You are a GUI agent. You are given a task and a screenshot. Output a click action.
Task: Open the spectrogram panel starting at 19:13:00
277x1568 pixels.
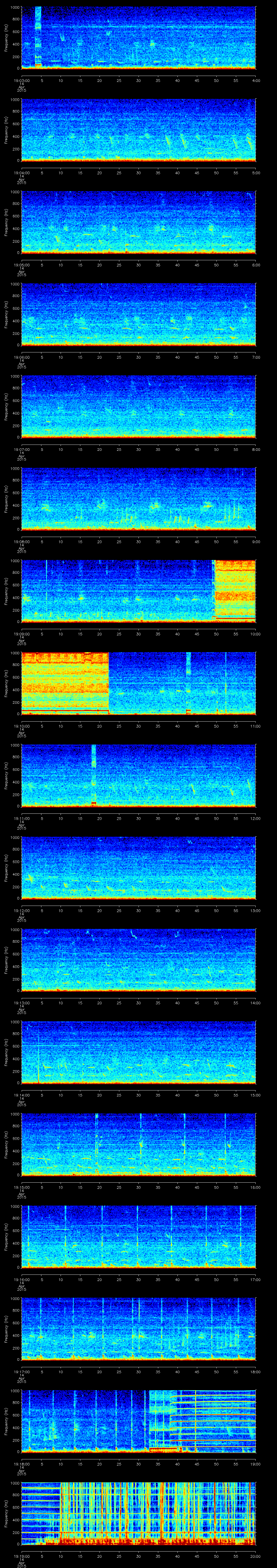click(x=139, y=960)
